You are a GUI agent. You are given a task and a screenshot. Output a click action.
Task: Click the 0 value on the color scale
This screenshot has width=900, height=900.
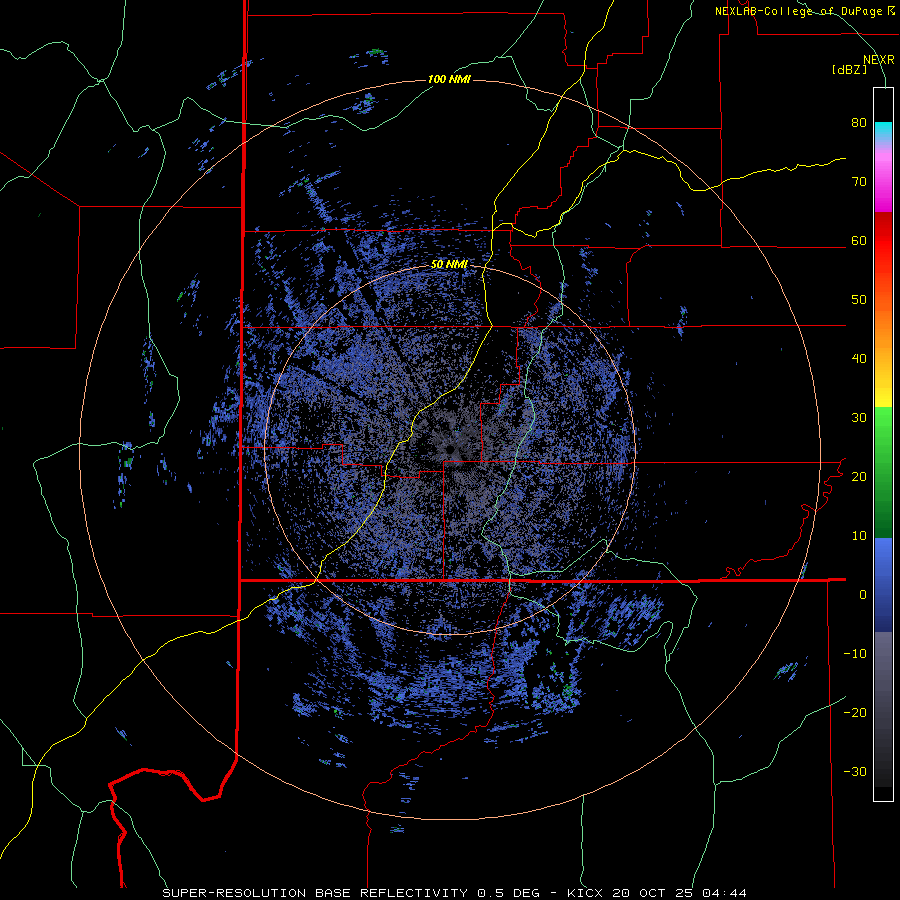pos(863,595)
